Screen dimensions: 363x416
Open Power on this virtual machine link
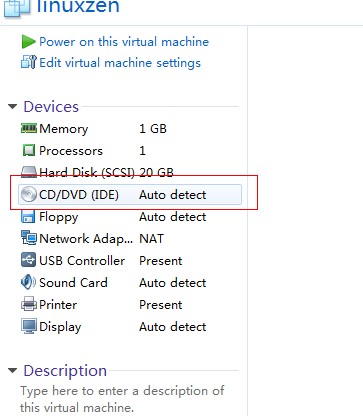pos(124,42)
